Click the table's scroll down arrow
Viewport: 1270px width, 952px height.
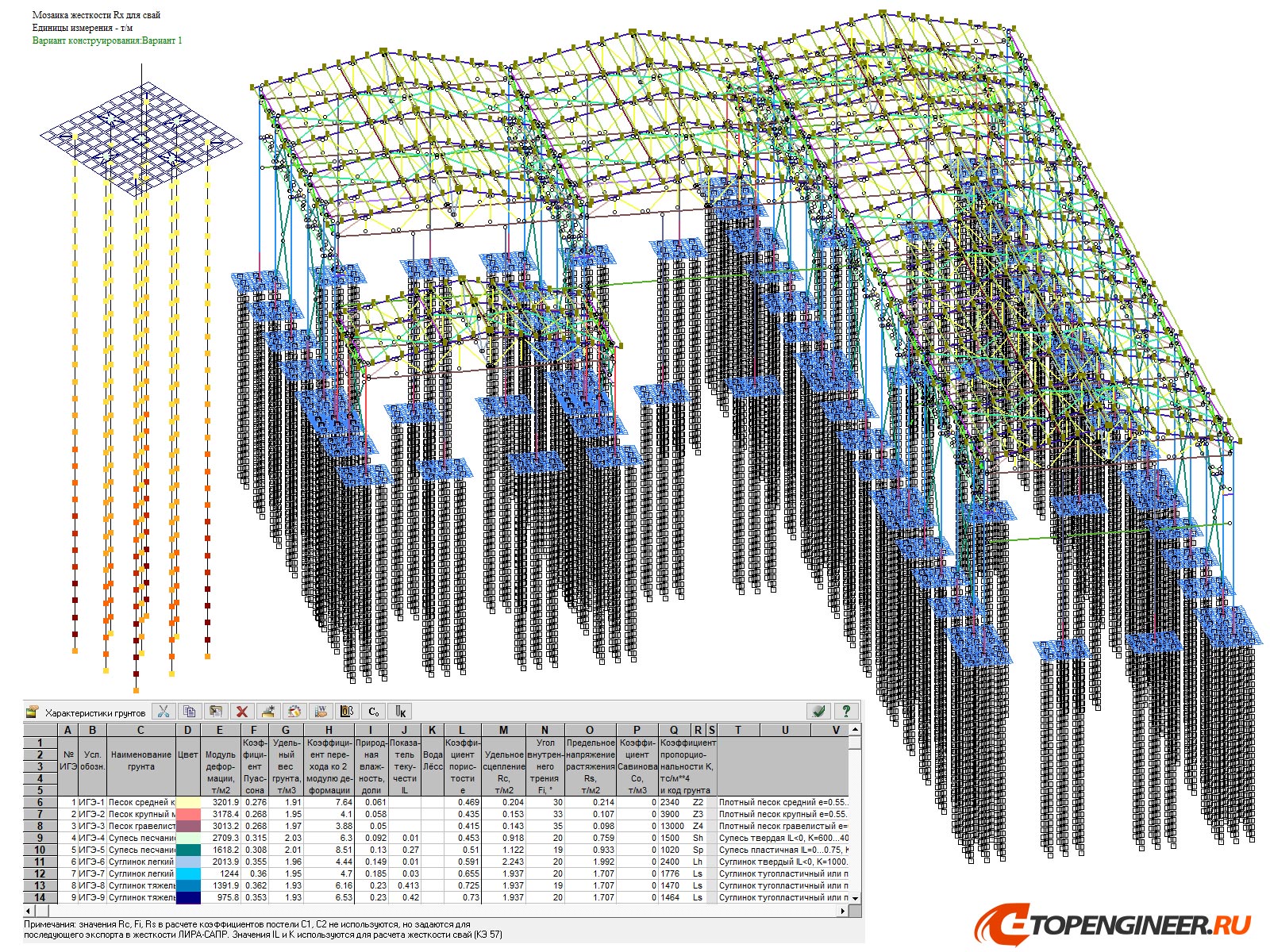pyautogui.click(x=855, y=898)
